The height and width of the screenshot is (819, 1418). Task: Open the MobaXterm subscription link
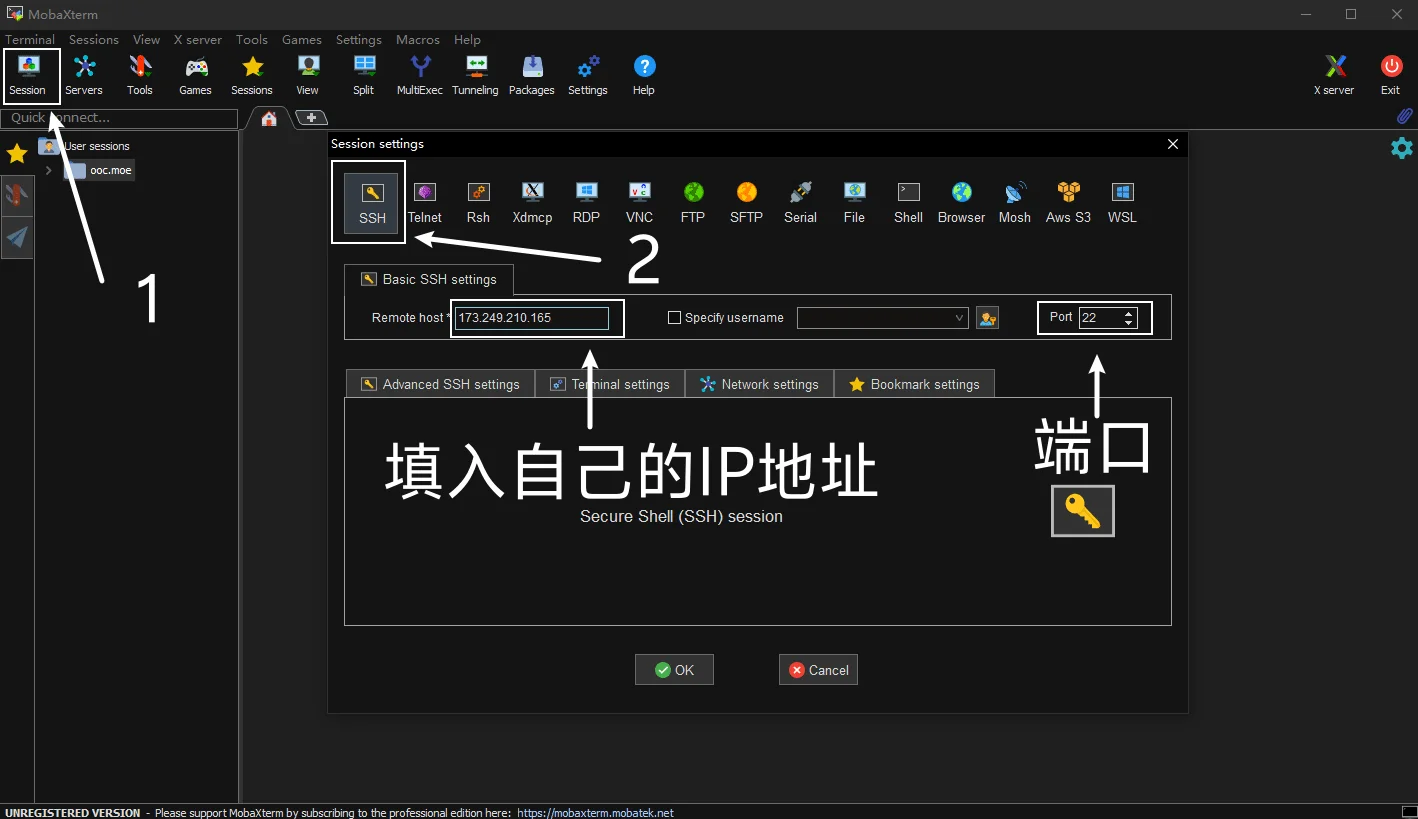point(595,812)
